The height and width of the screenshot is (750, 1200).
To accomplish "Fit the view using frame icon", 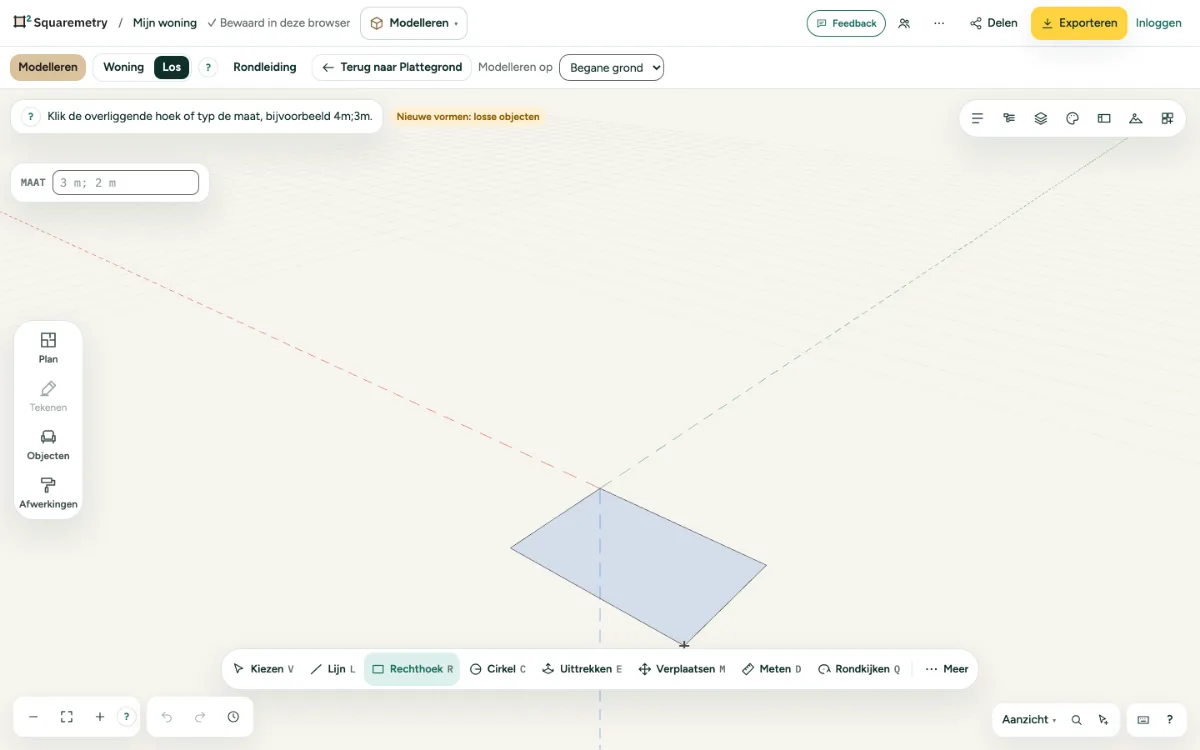I will 67,717.
